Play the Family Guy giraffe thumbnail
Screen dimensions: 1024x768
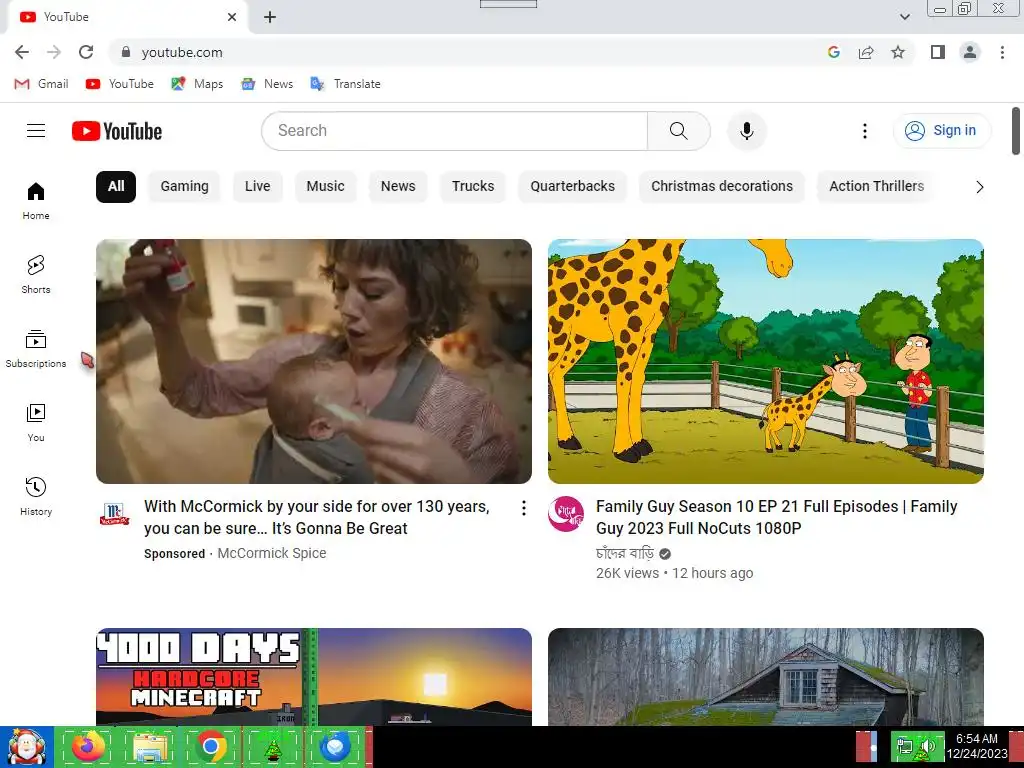pos(766,361)
